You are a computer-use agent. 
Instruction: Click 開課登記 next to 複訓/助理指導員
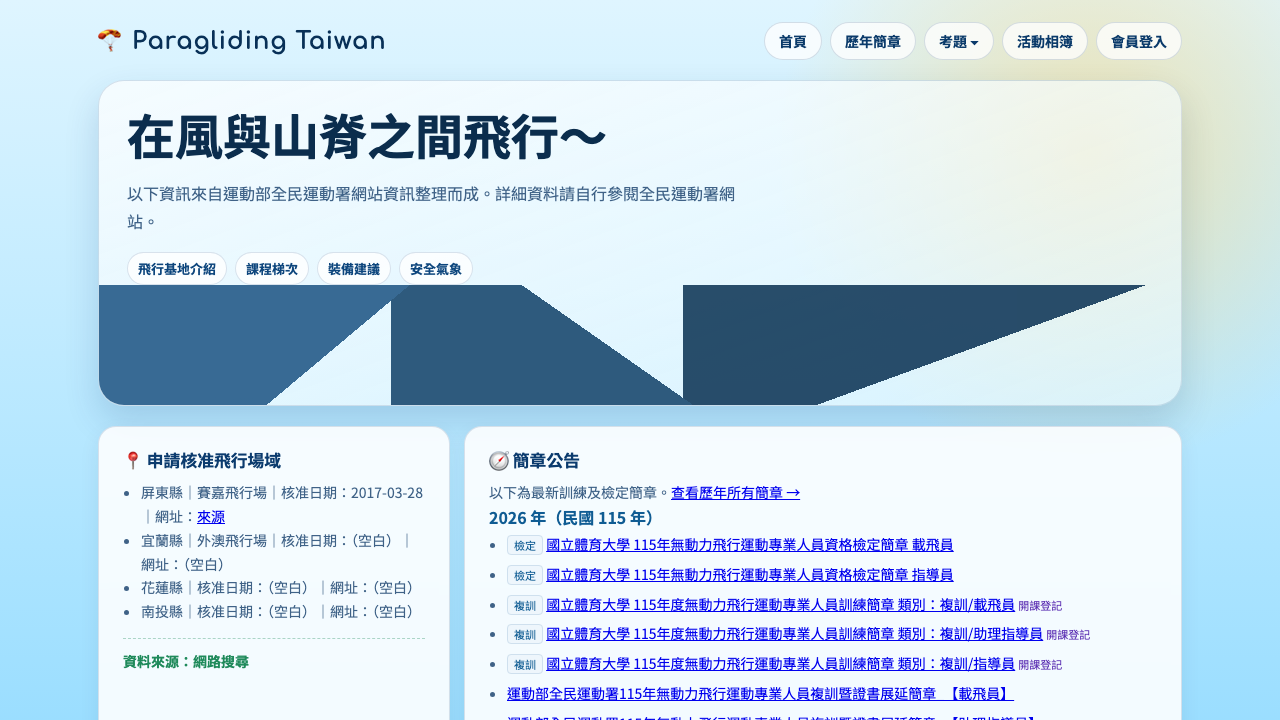1068,635
